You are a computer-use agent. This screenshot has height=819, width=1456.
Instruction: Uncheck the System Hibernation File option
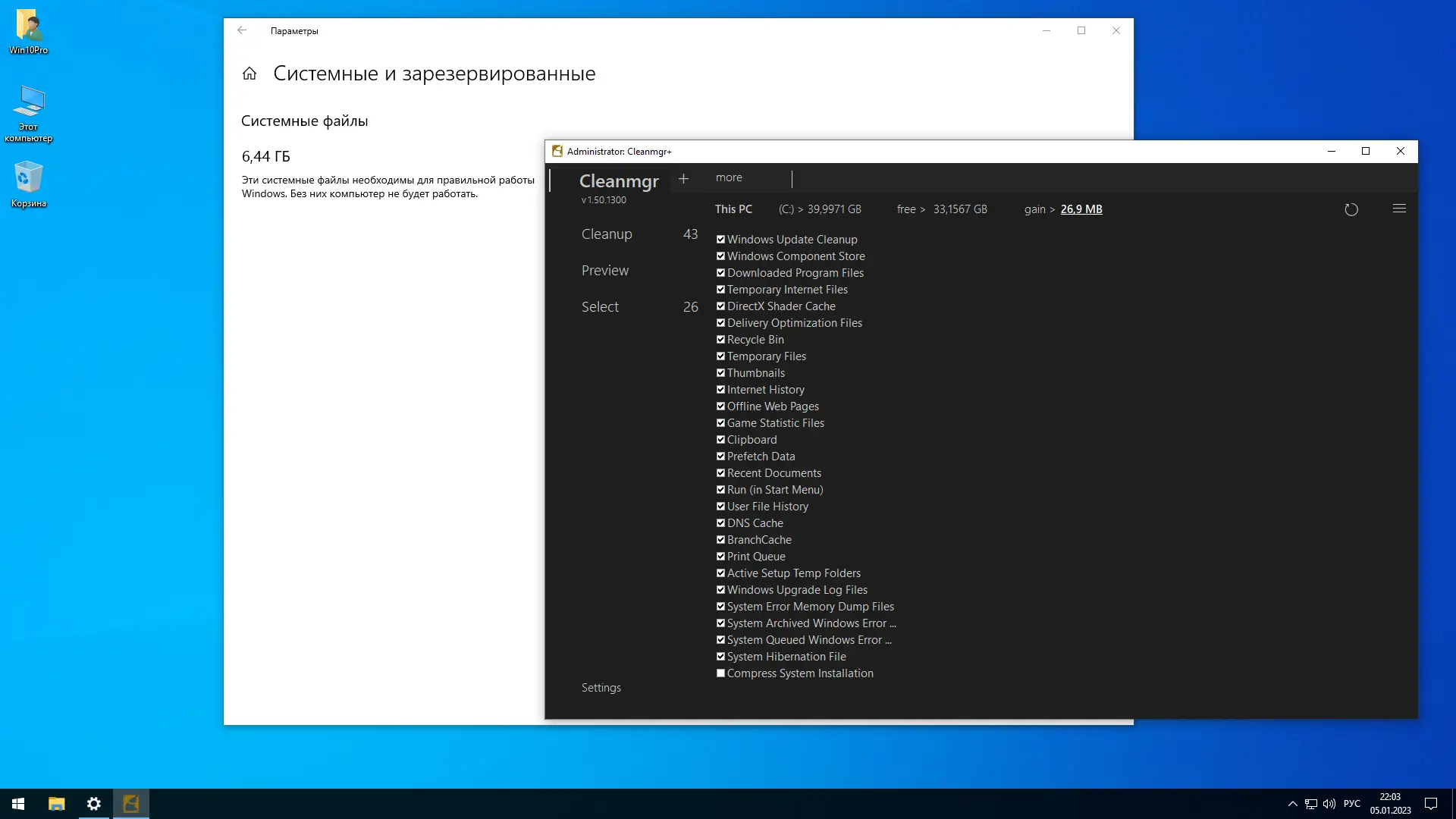[720, 657]
